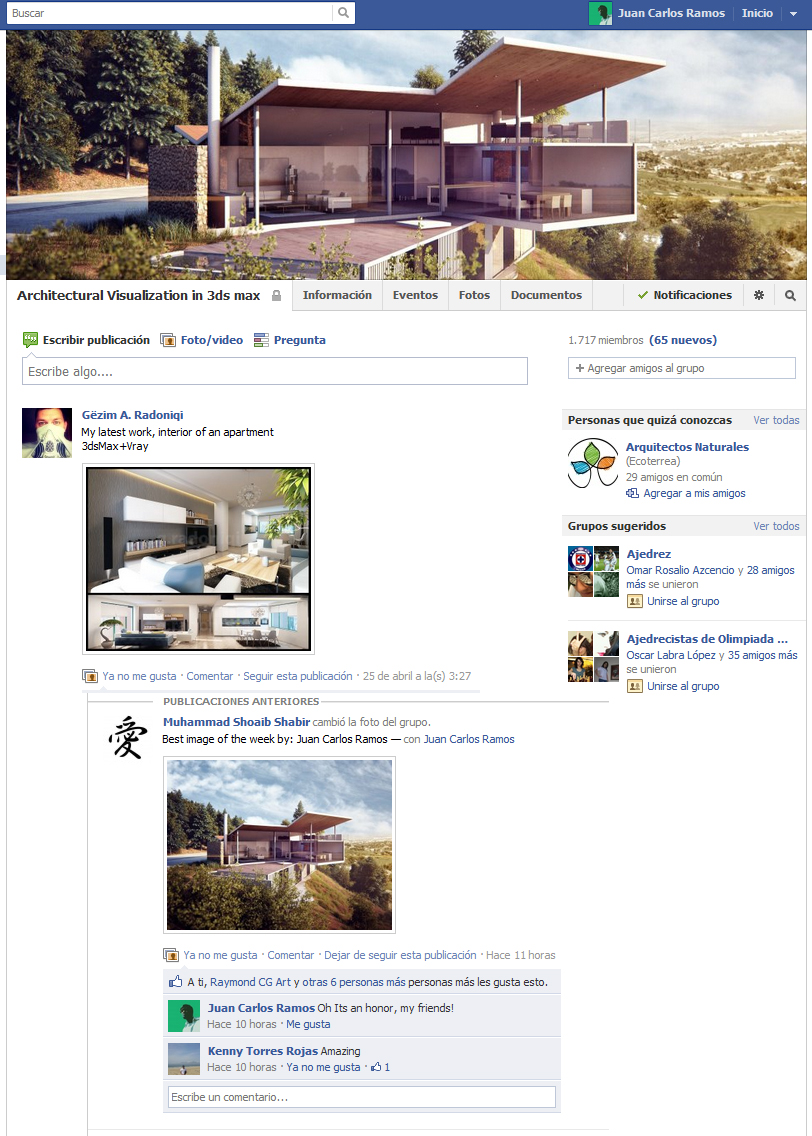Expand Ver todas for Personas que quizá conozcas
812x1136 pixels.
click(x=776, y=420)
